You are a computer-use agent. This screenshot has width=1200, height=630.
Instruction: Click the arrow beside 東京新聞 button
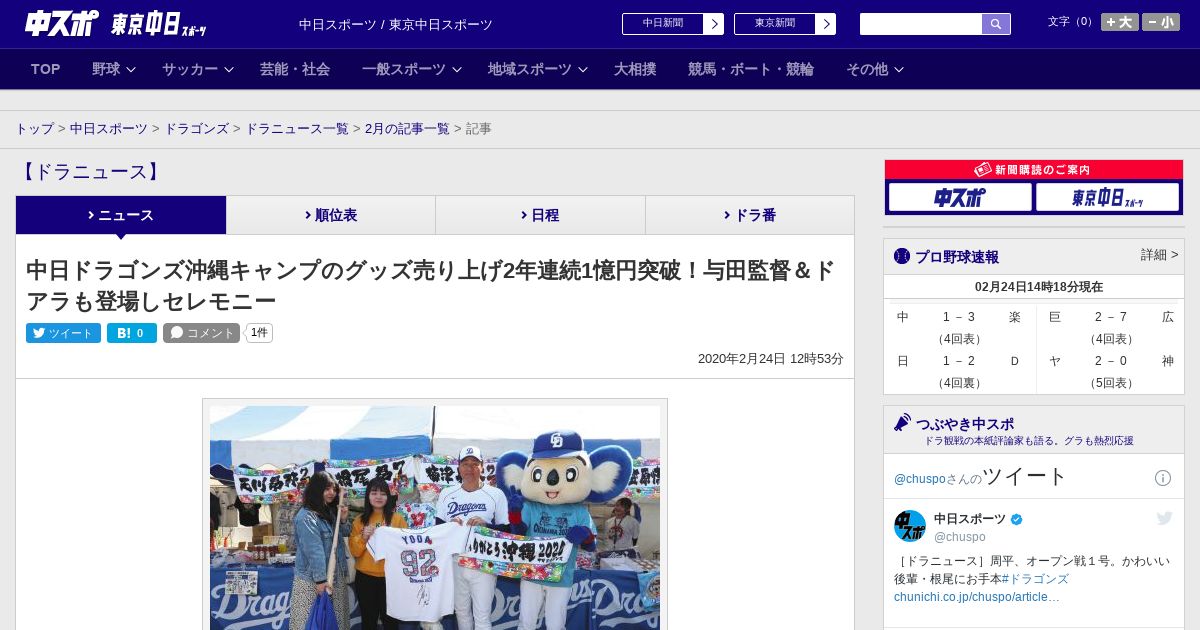[825, 24]
